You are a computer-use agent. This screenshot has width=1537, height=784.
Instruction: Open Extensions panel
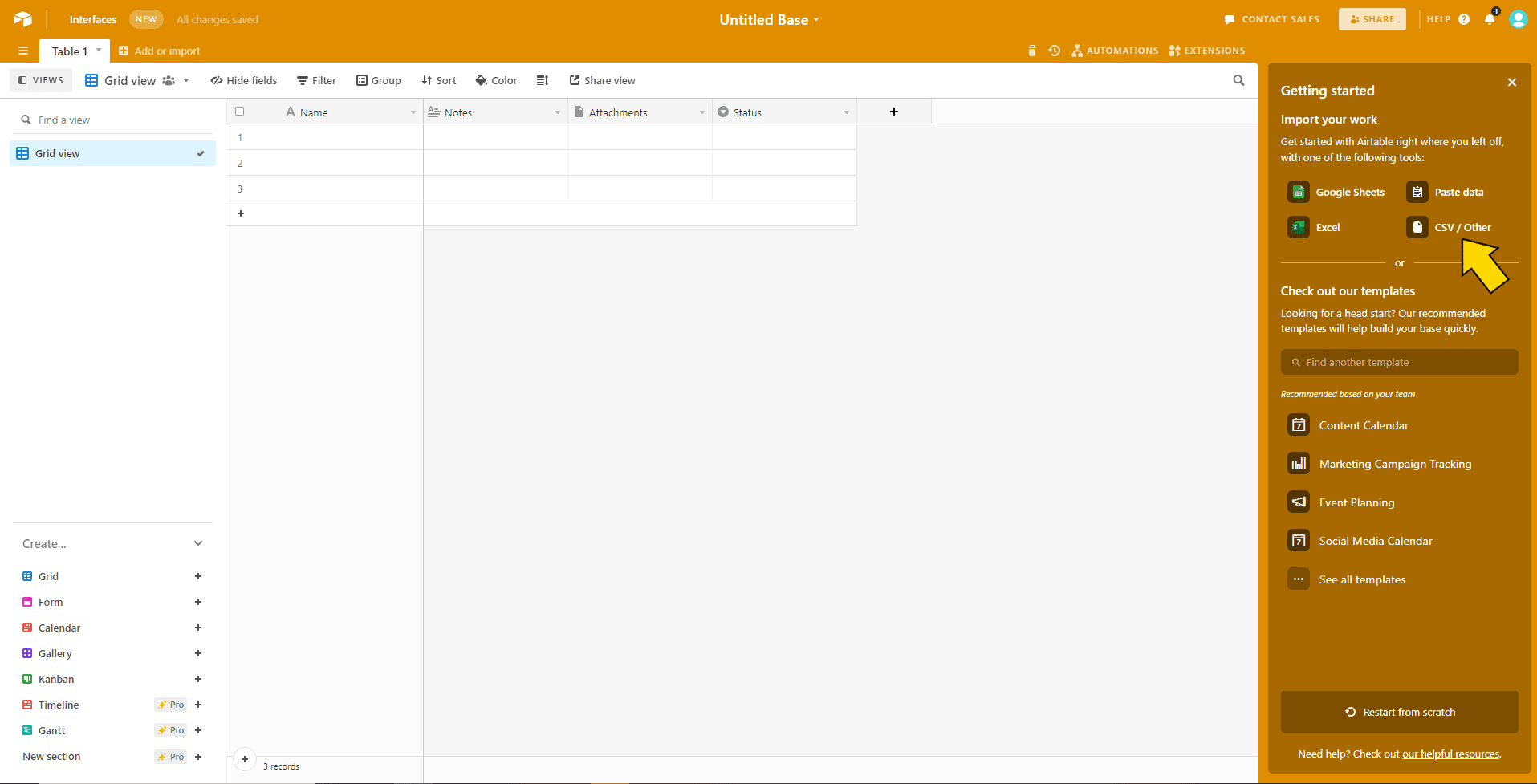point(1207,51)
